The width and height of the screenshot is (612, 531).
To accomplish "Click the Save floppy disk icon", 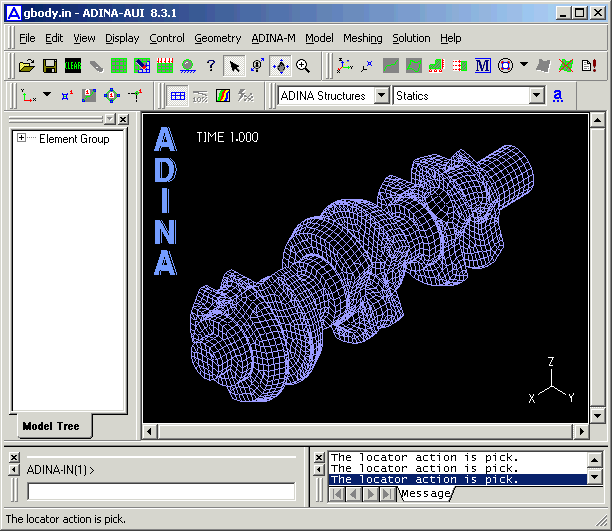I will pos(50,66).
